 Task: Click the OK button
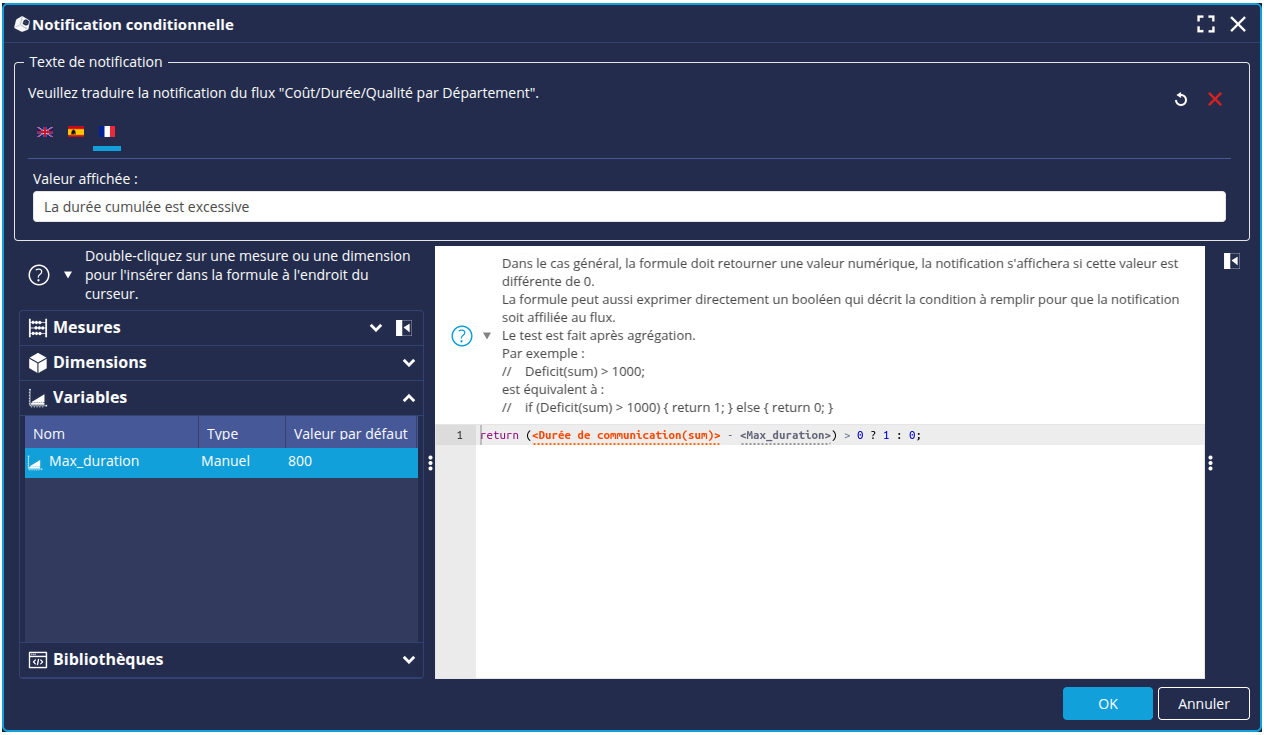[x=1107, y=704]
